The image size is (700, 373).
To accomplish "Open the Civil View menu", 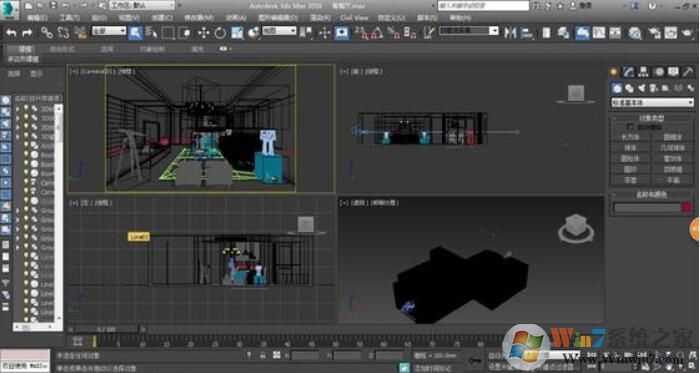I will click(x=354, y=18).
